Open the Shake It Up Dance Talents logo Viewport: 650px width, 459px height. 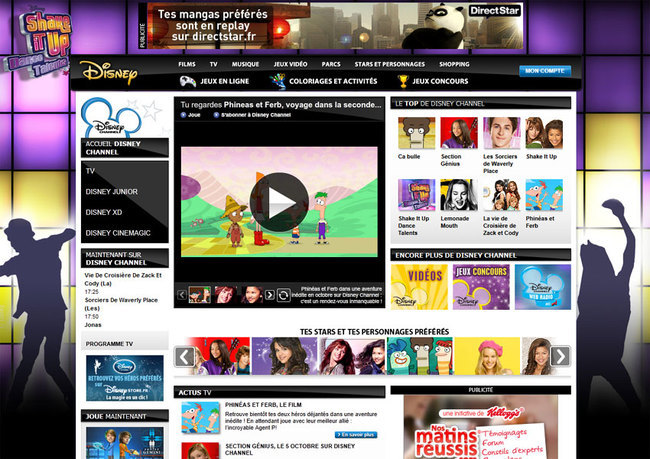coord(40,44)
